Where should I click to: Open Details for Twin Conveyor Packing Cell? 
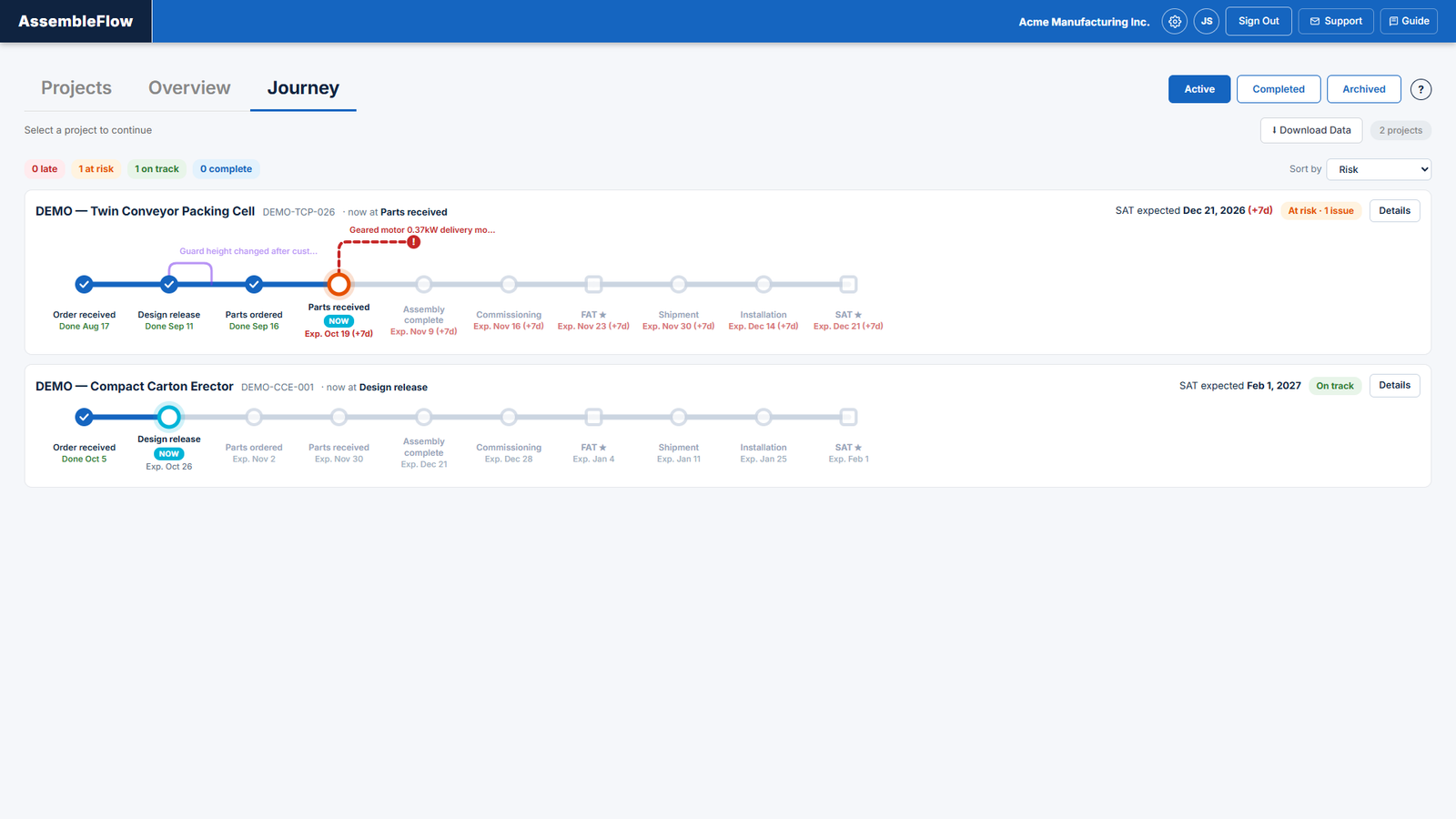click(x=1394, y=210)
